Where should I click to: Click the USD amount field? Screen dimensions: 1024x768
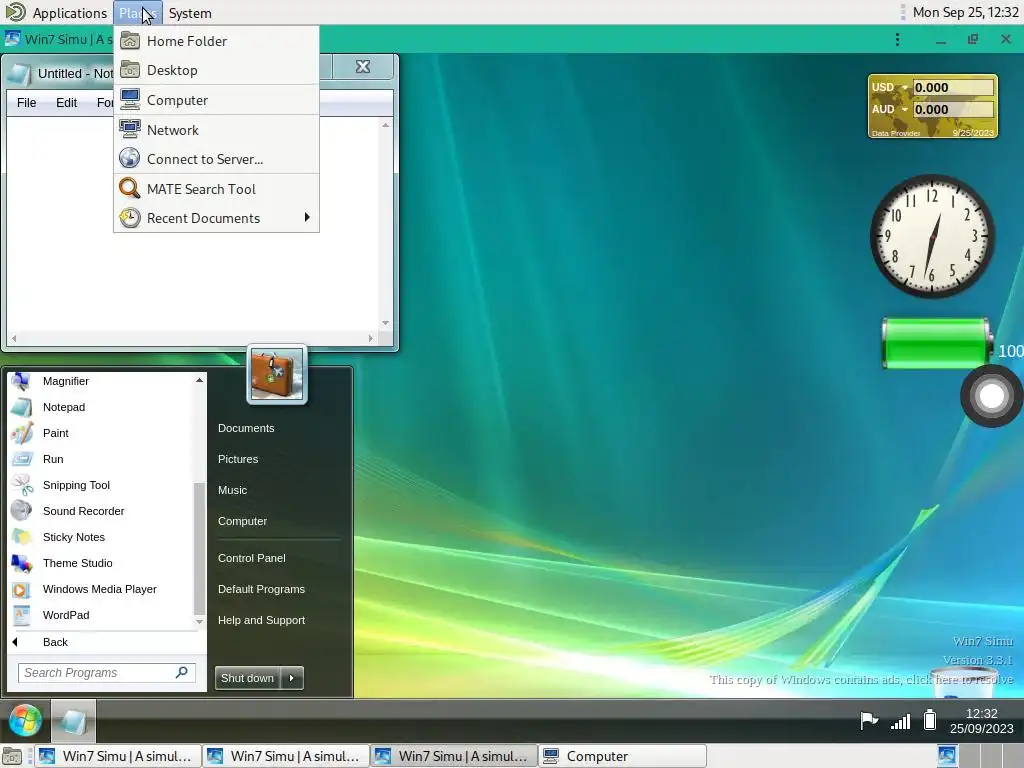953,88
